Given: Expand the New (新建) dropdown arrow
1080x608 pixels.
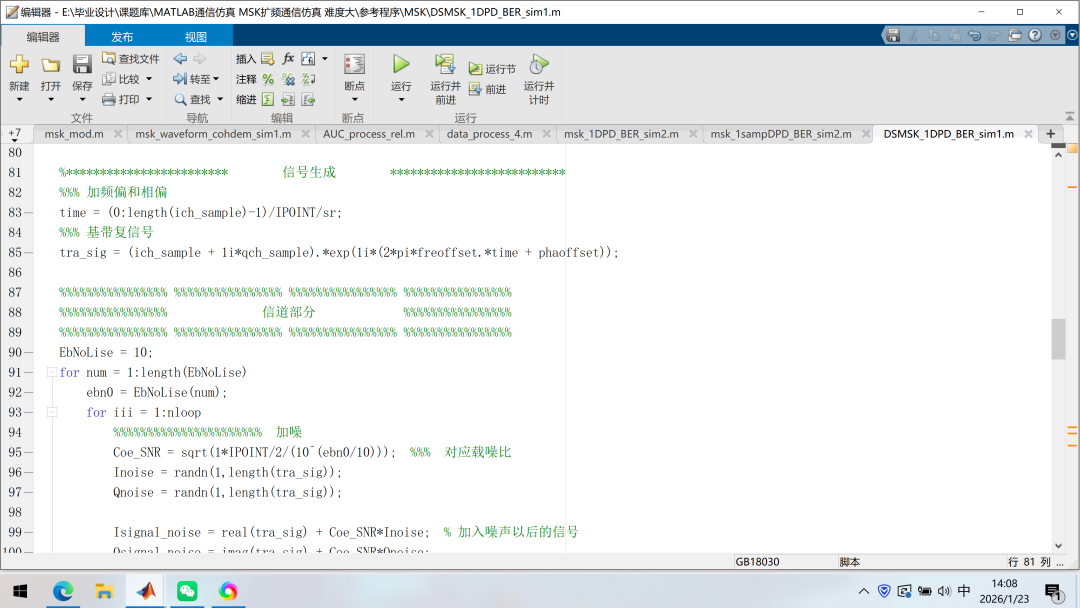Looking at the screenshot, I should (19, 100).
